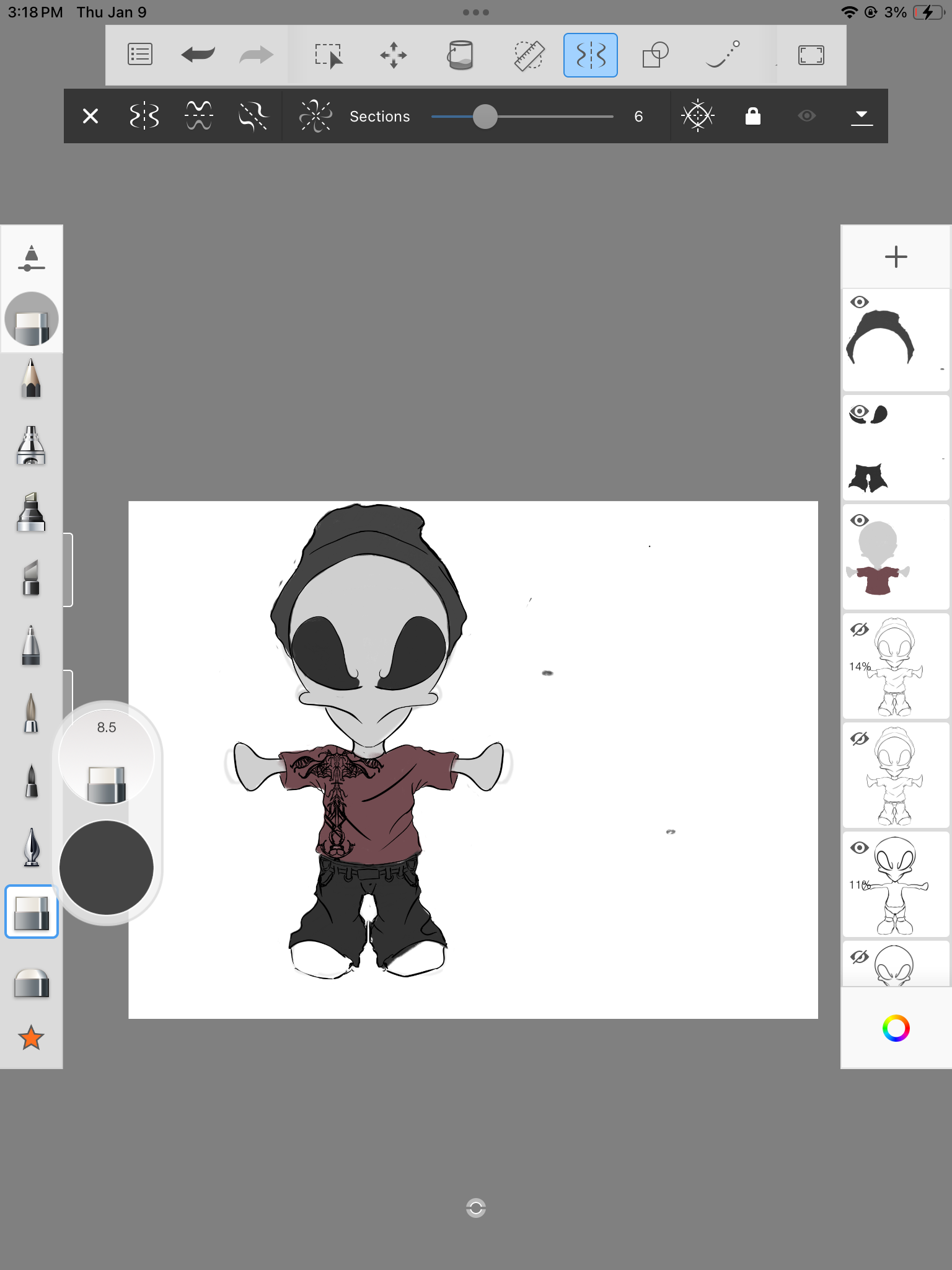The image size is (952, 1270).
Task: Open the color wheel editor
Action: (896, 1028)
